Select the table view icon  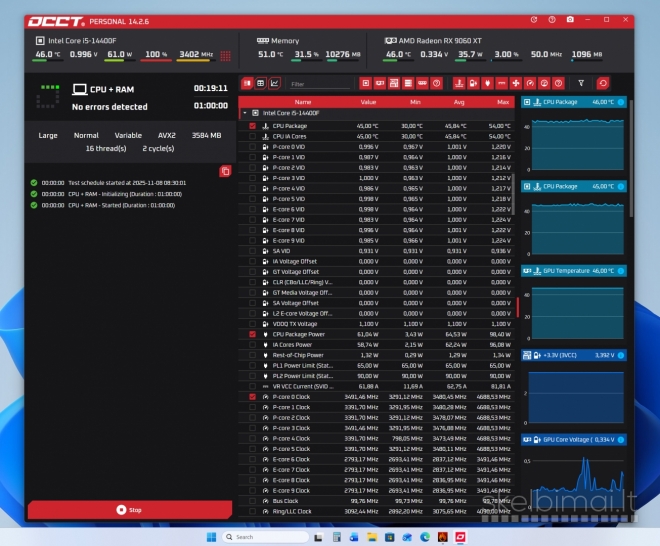pyautogui.click(x=261, y=83)
